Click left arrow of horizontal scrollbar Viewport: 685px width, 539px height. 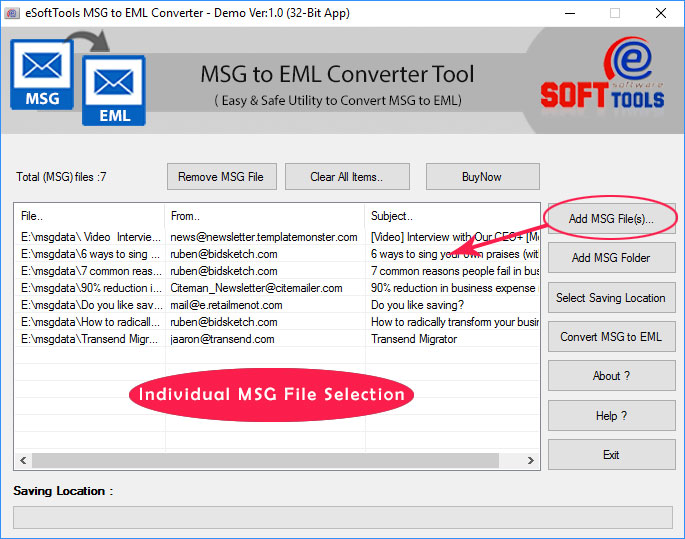pyautogui.click(x=23, y=460)
